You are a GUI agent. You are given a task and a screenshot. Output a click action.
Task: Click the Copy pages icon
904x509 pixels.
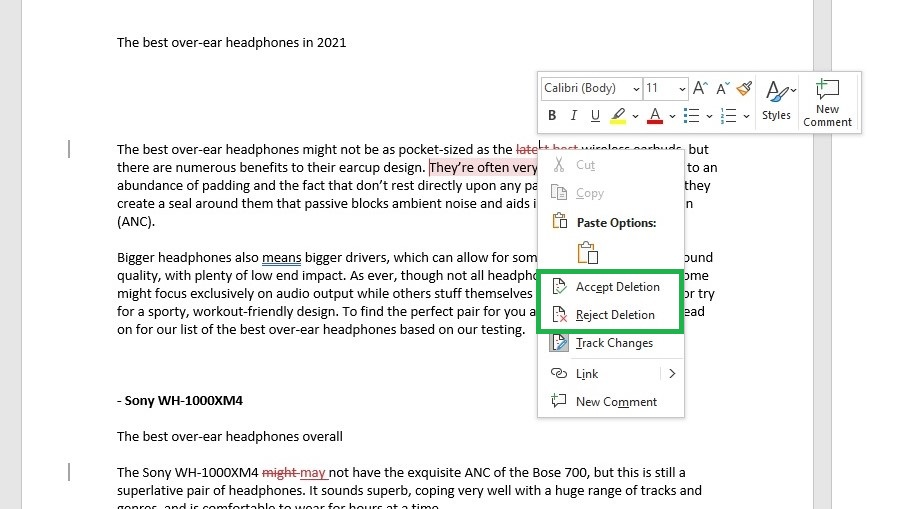tap(559, 192)
